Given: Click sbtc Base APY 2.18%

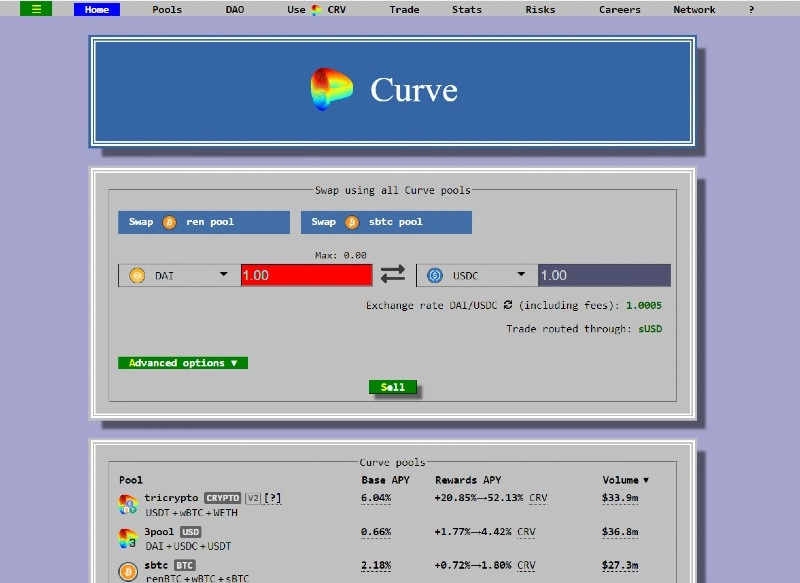Looking at the screenshot, I should pyautogui.click(x=376, y=565).
